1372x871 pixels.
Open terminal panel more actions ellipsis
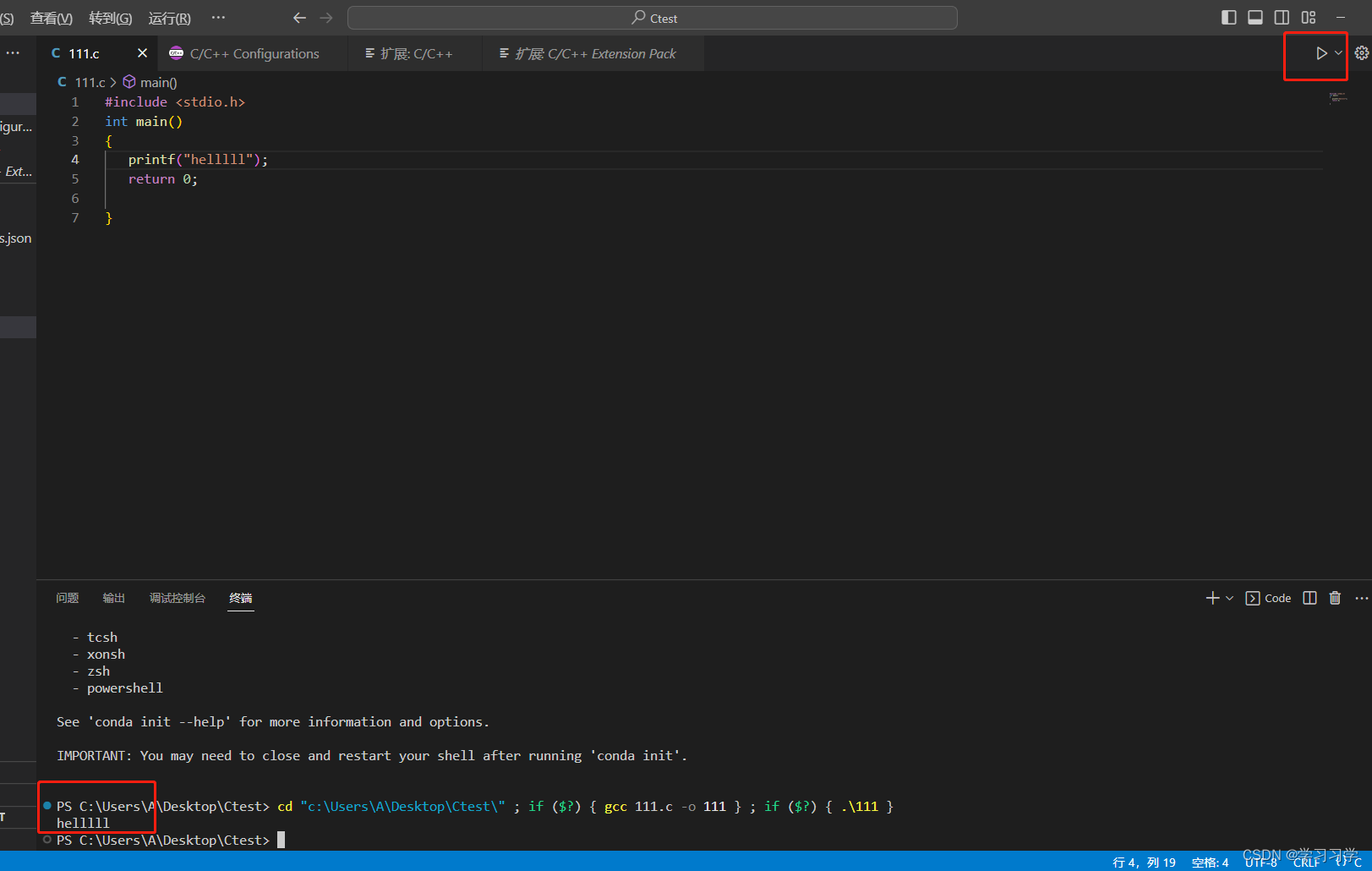coord(1361,598)
